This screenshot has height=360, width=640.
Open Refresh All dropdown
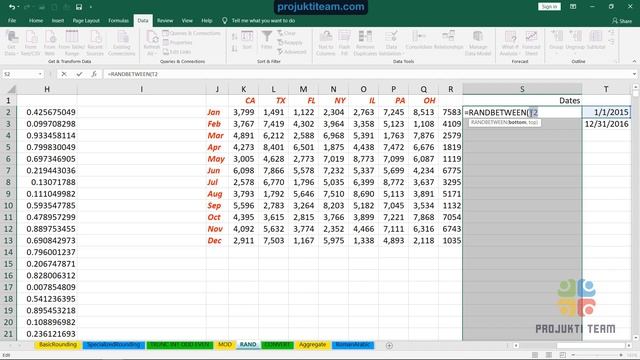152,42
